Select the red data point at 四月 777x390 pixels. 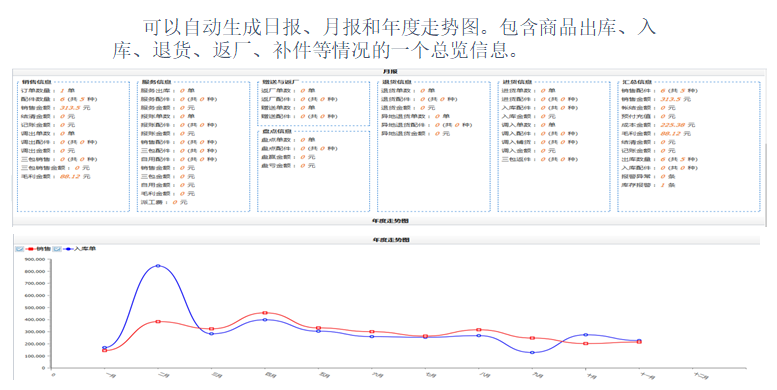click(265, 313)
